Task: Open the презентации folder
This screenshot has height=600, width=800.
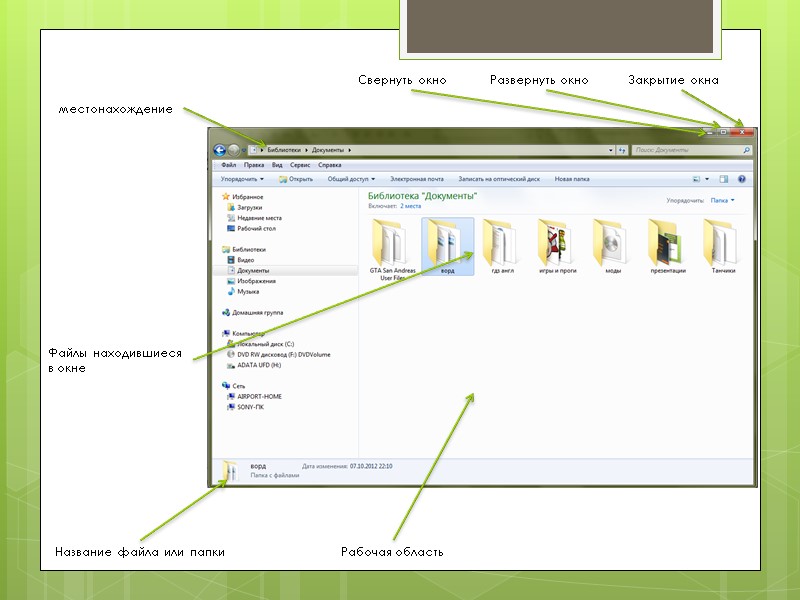Action: (x=668, y=247)
